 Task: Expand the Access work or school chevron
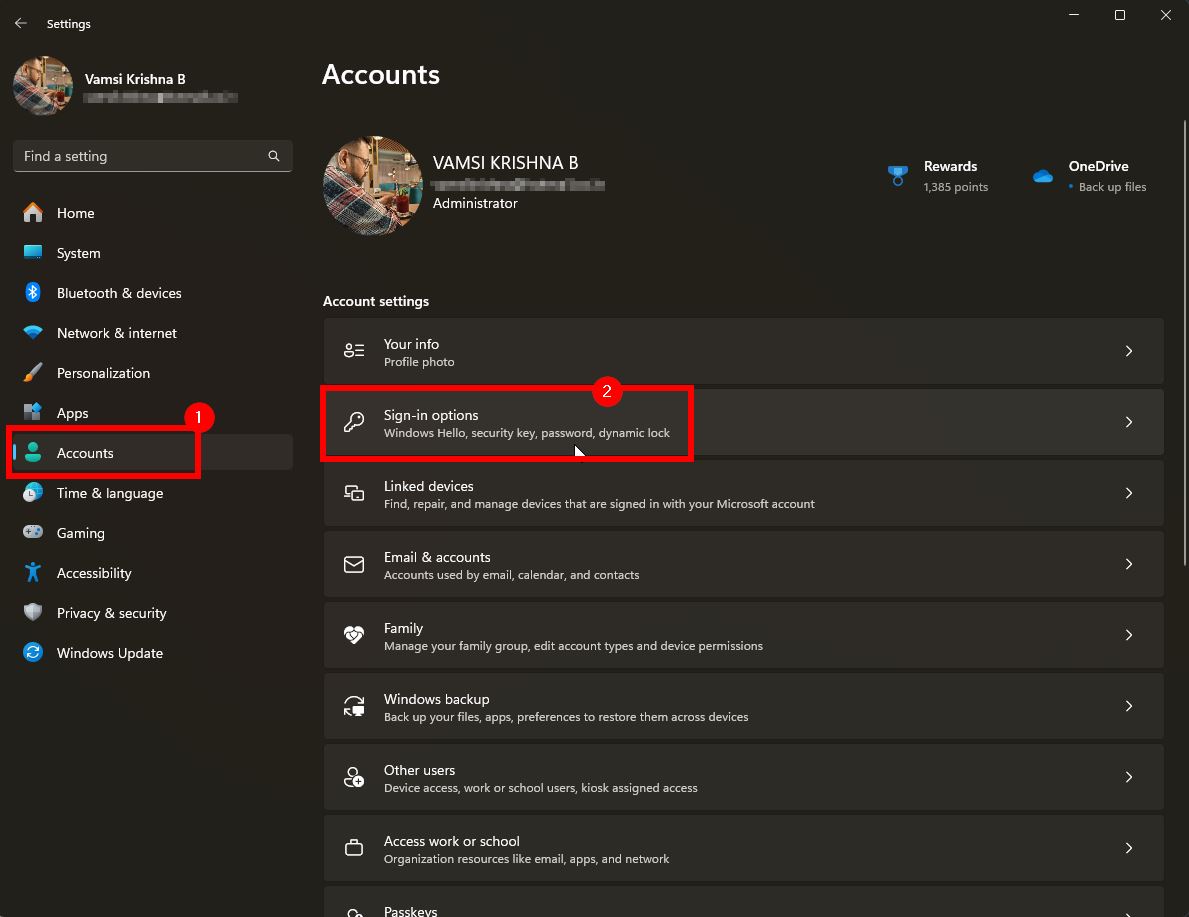pyautogui.click(x=1128, y=848)
